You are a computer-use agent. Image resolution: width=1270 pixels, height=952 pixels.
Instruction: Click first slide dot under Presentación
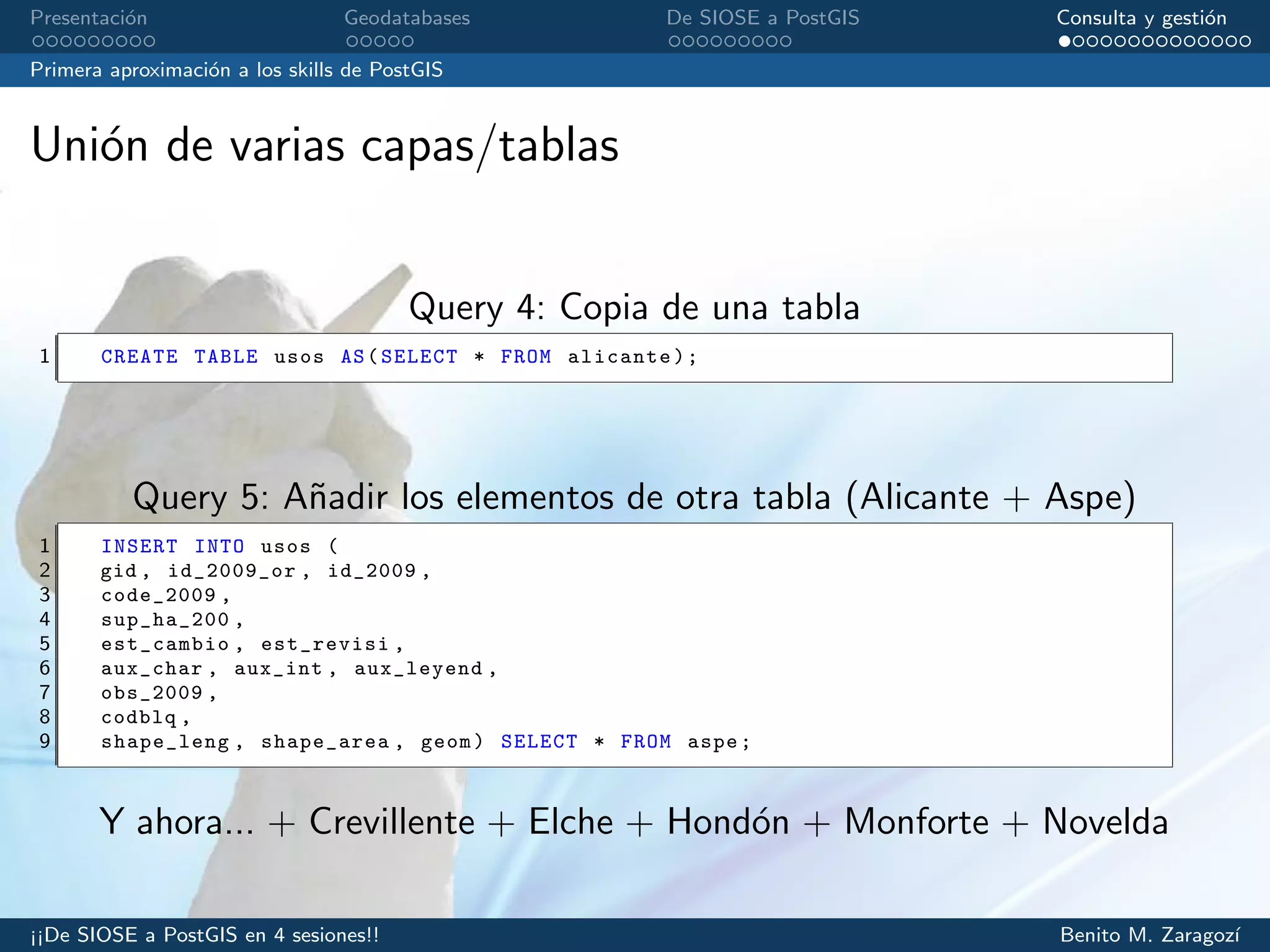pyautogui.click(x=38, y=42)
